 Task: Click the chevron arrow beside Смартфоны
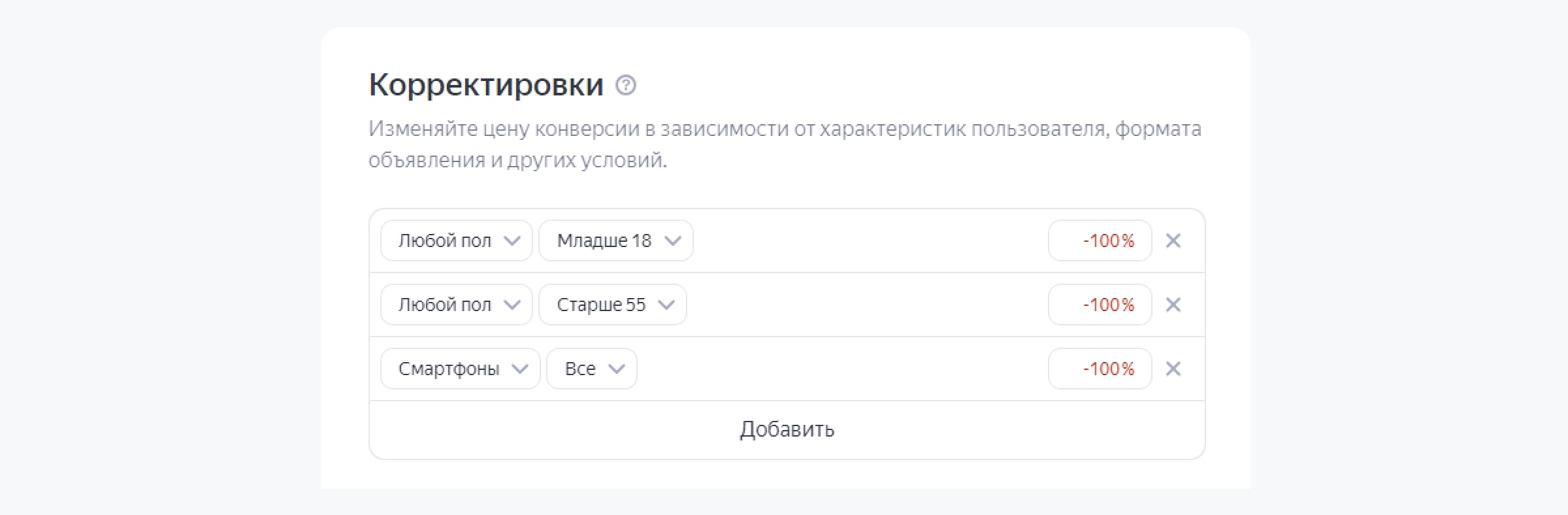(519, 369)
